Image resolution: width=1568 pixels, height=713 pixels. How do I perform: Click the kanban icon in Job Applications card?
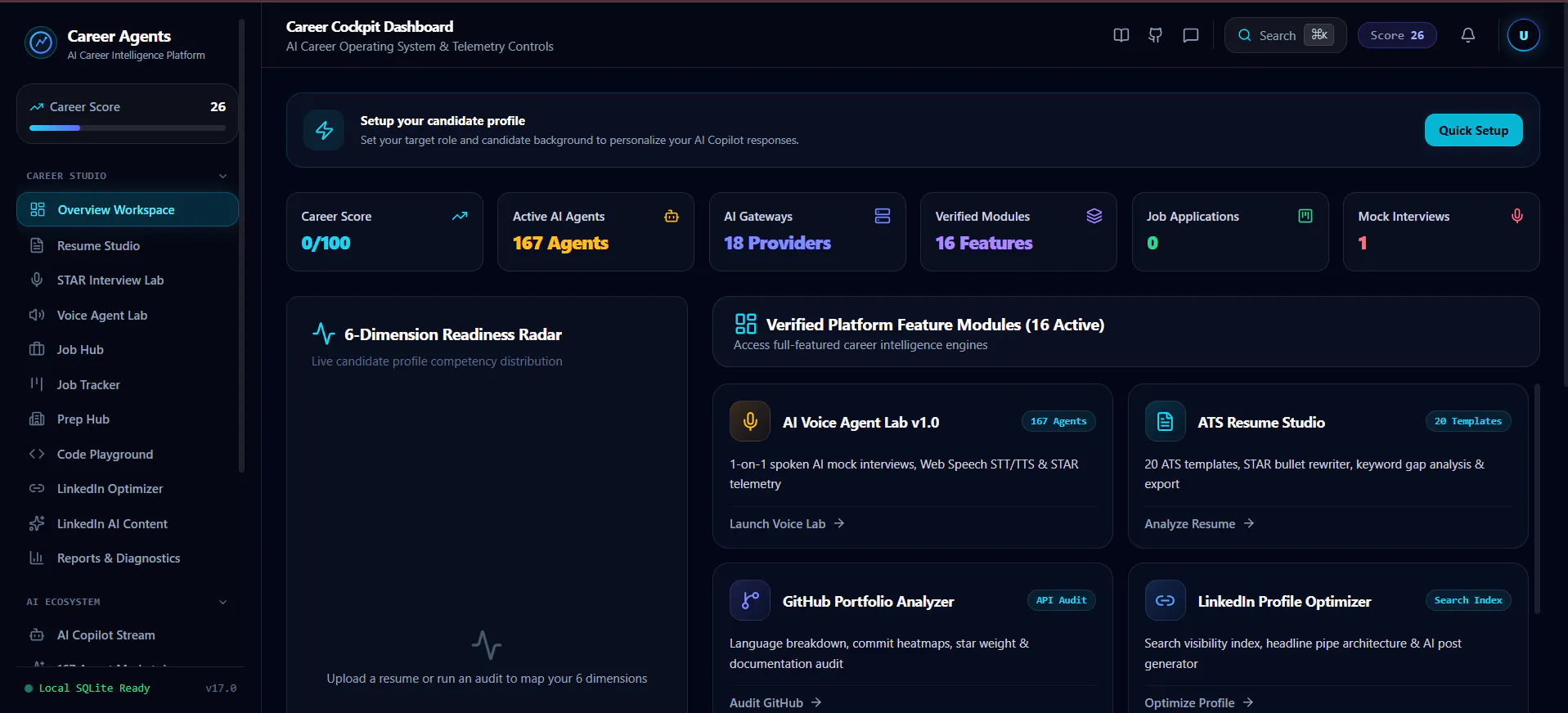[x=1305, y=216]
